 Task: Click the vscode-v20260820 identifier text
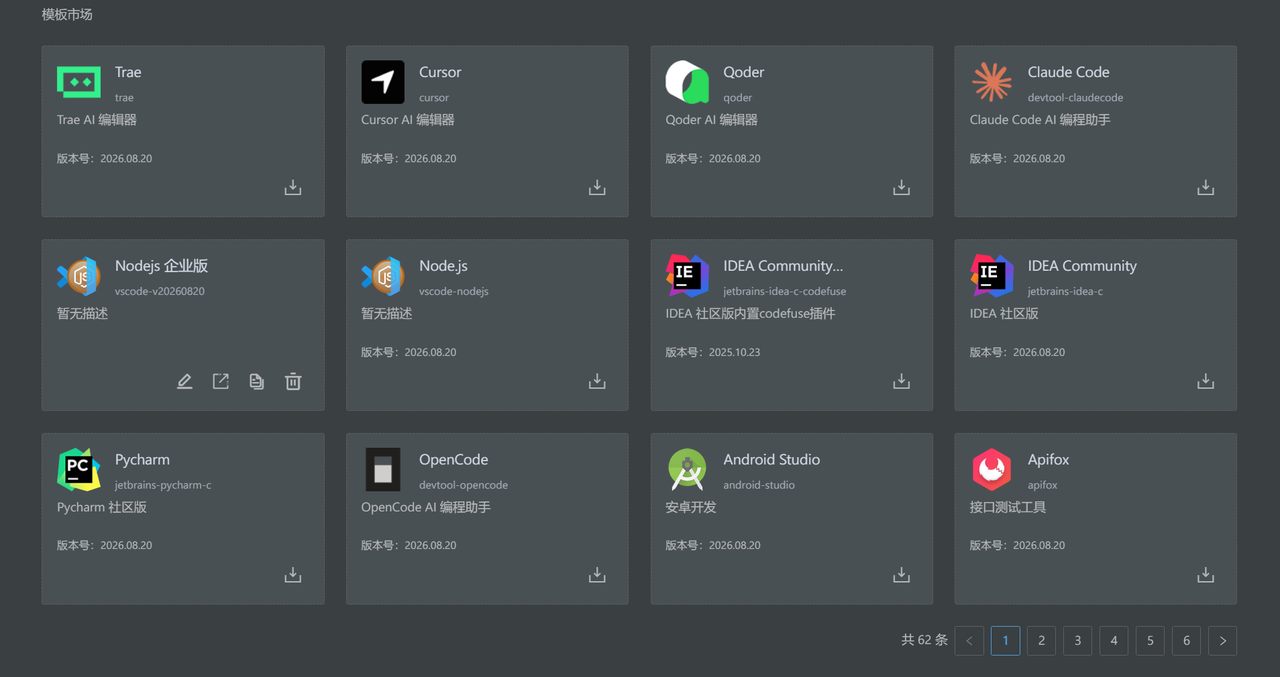(x=160, y=292)
